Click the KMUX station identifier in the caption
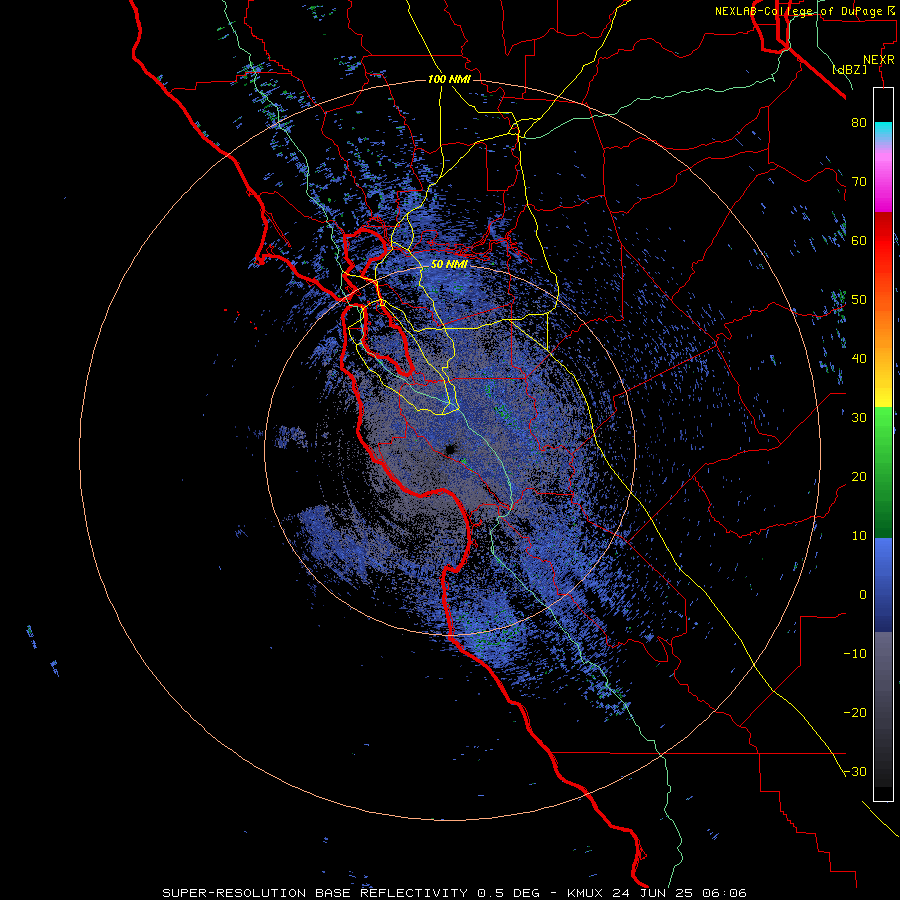Viewport: 900px width, 900px height. coord(587,893)
